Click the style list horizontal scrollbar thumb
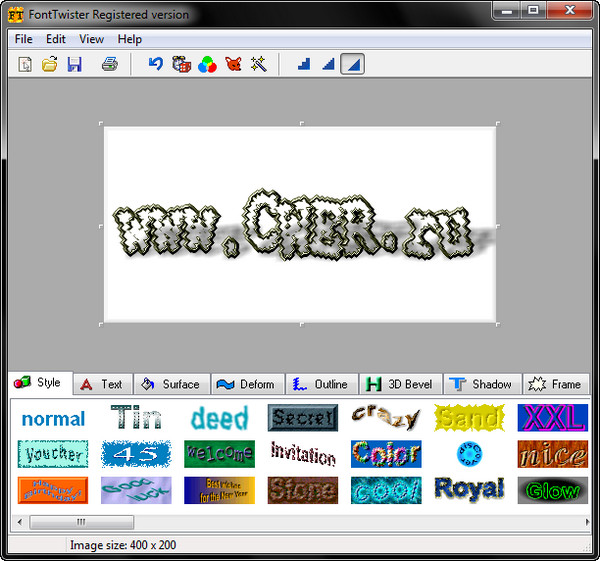The width and height of the screenshot is (600, 561). (81, 522)
